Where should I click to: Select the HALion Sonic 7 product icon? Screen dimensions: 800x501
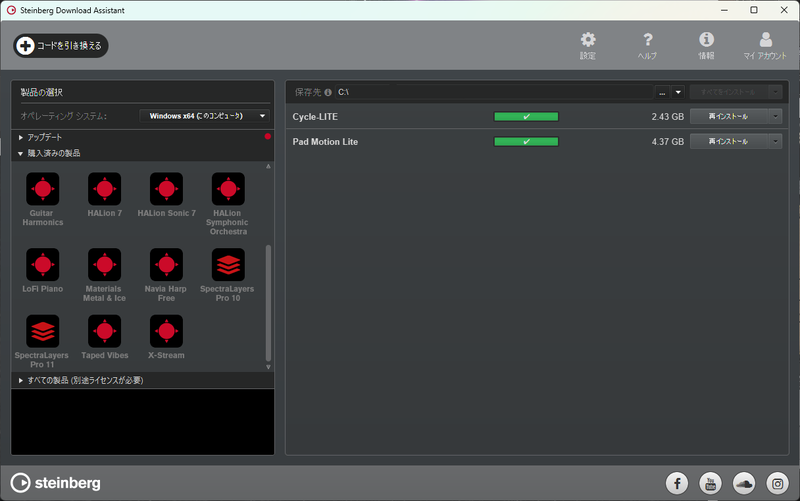(166, 189)
